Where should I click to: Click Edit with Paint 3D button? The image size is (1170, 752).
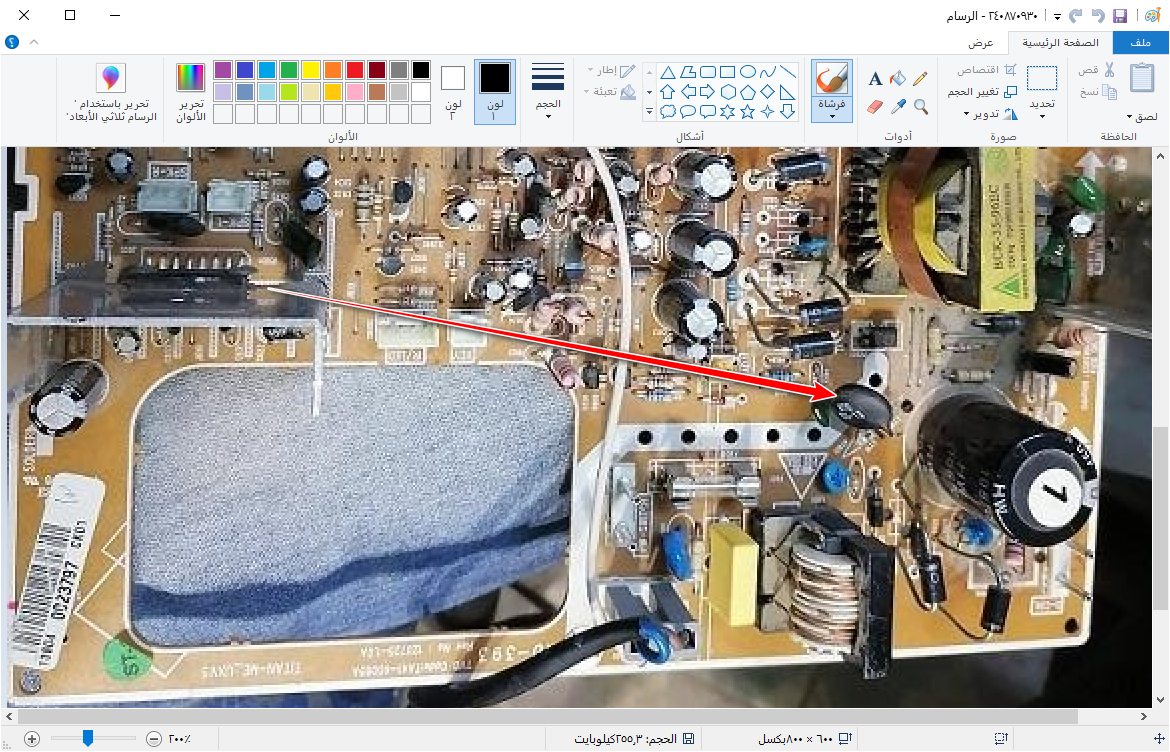tap(111, 93)
